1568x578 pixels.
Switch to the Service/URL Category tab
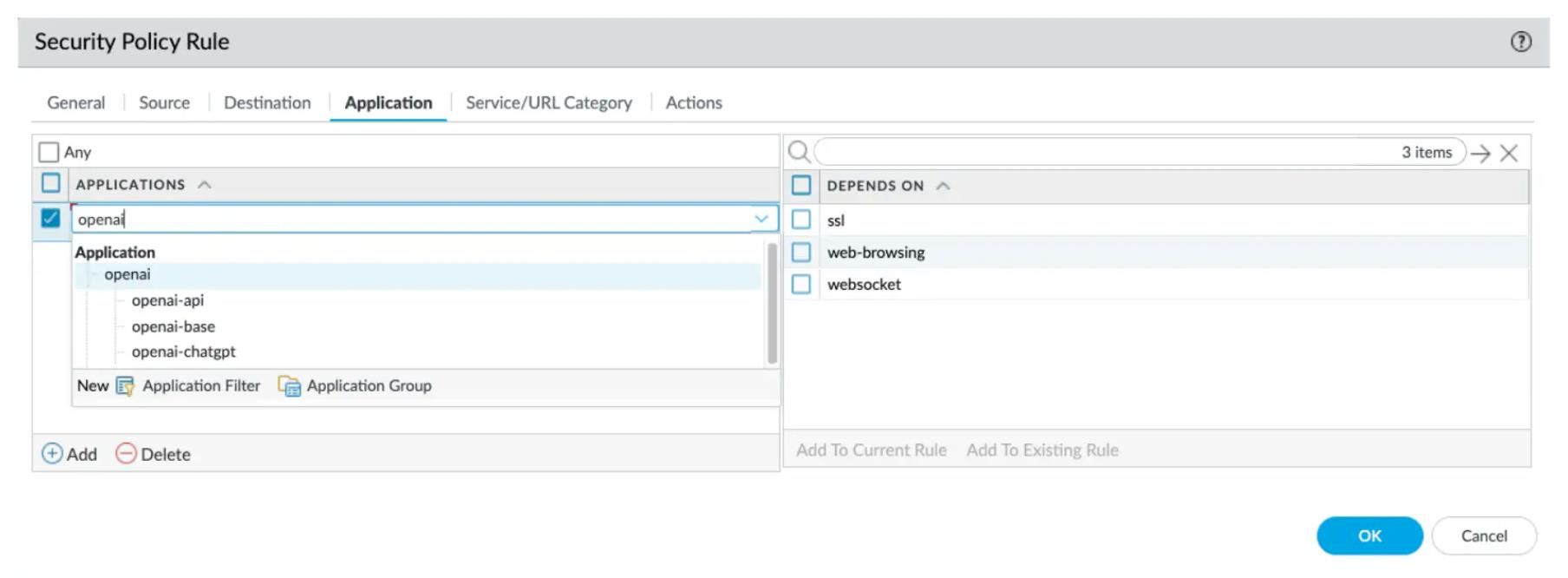pyautogui.click(x=548, y=102)
